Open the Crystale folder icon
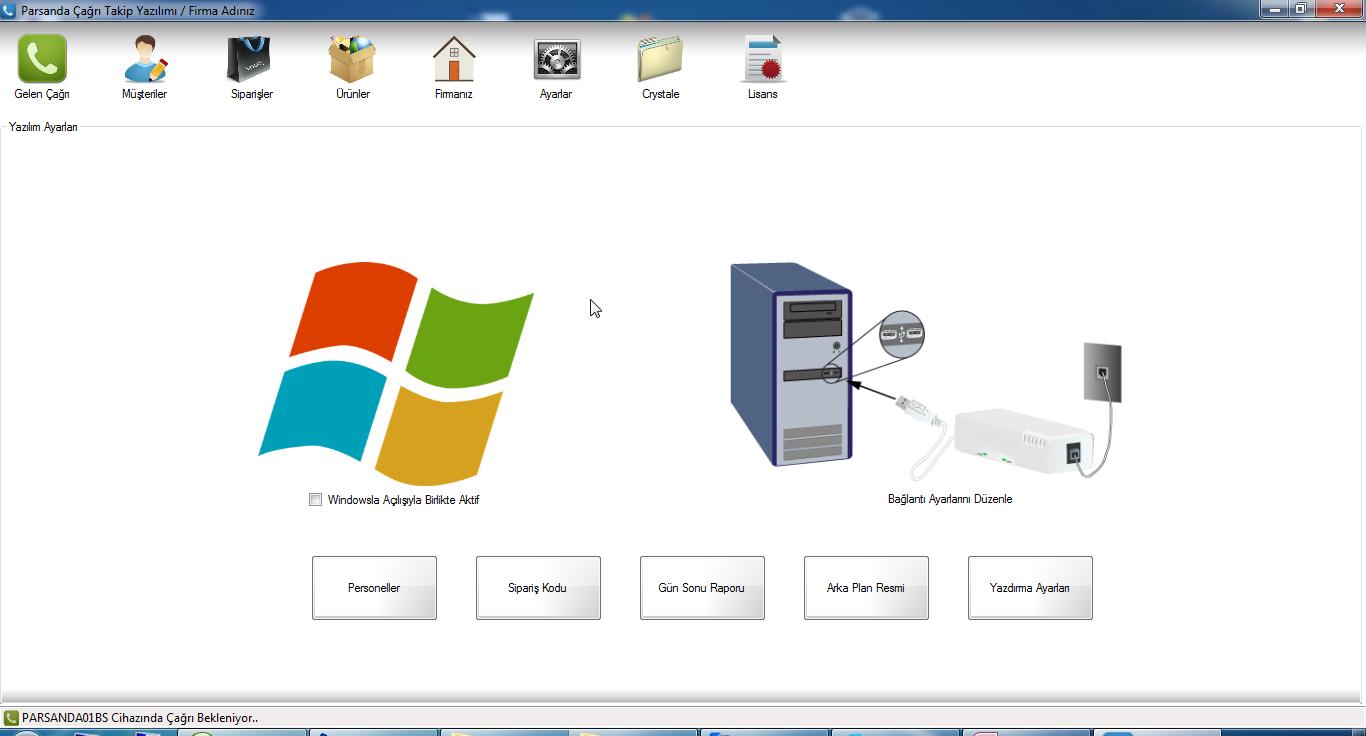 (x=660, y=59)
